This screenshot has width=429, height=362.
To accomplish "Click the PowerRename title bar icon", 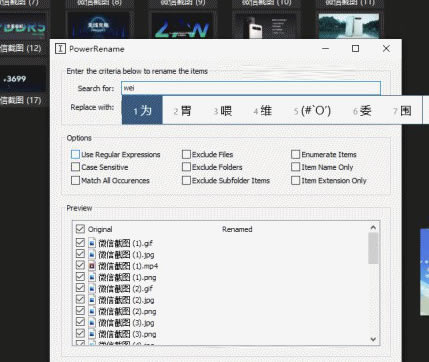I will tap(60, 49).
